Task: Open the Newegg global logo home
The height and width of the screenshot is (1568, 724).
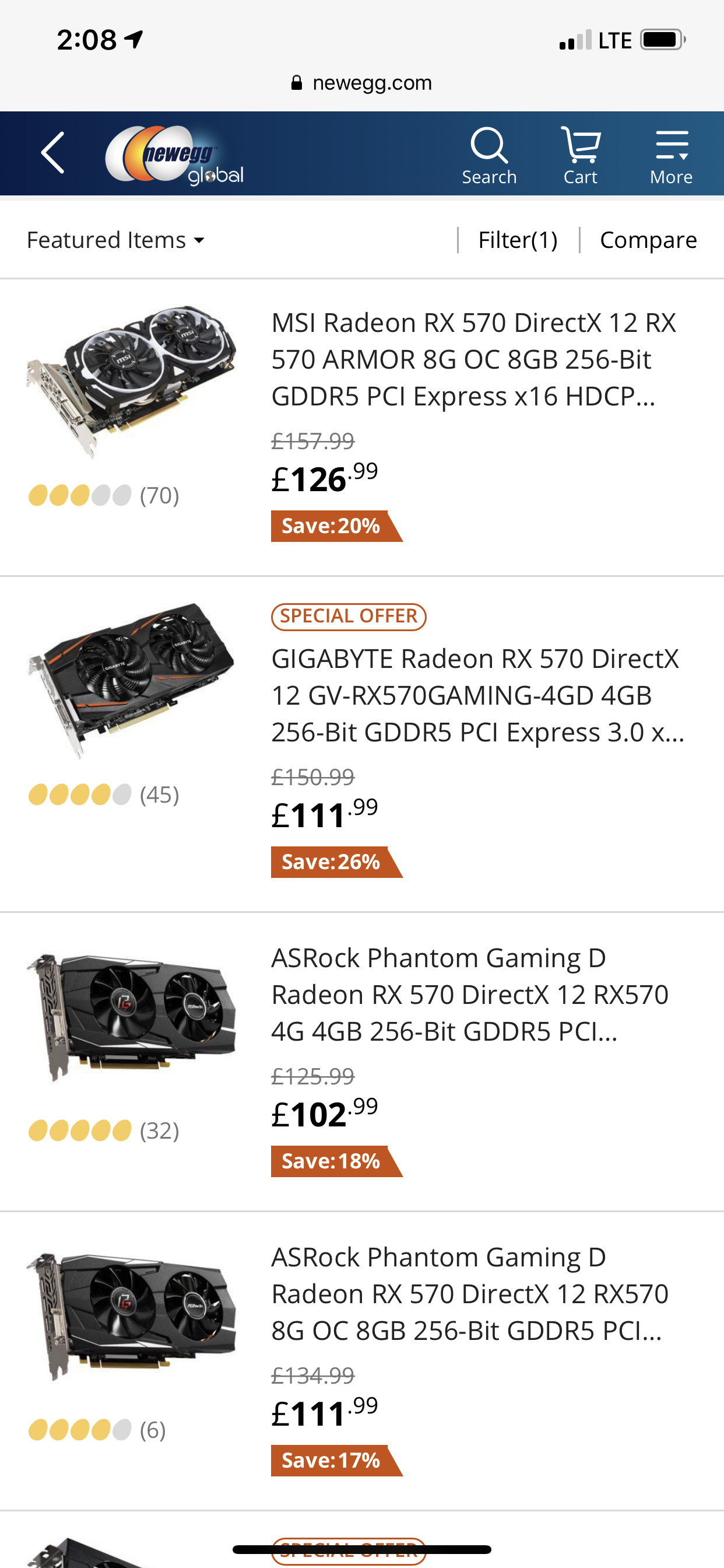Action: pos(174,155)
